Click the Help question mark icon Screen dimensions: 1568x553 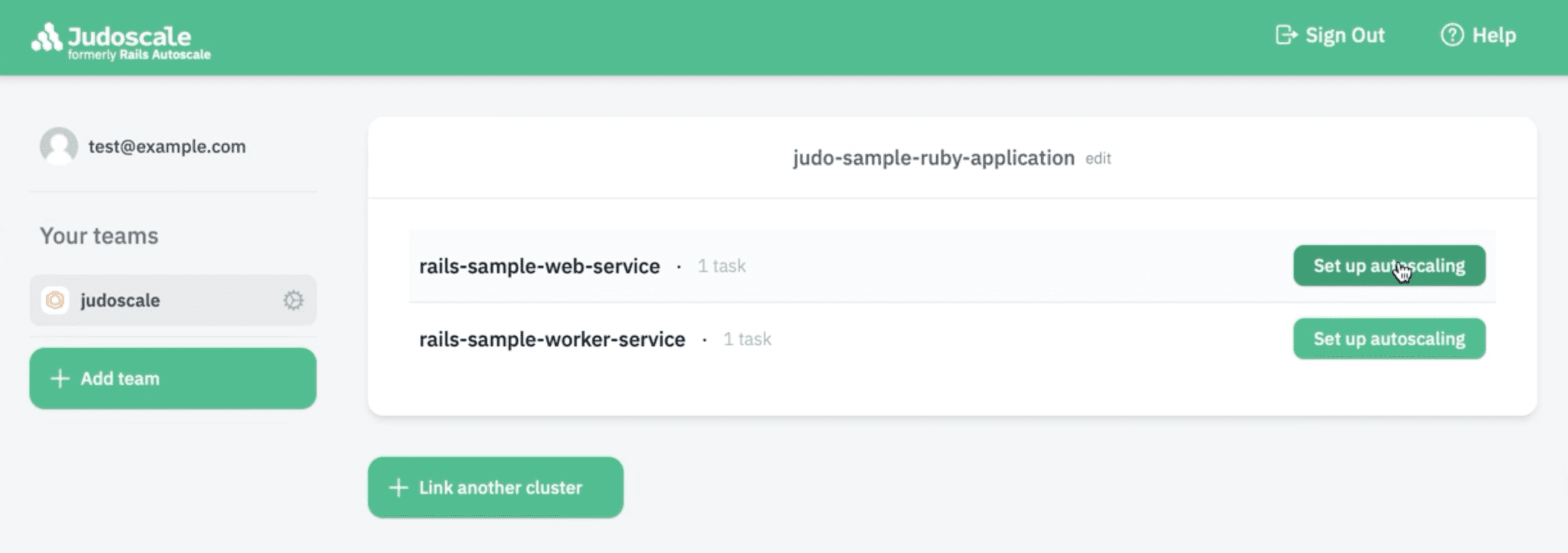tap(1452, 35)
